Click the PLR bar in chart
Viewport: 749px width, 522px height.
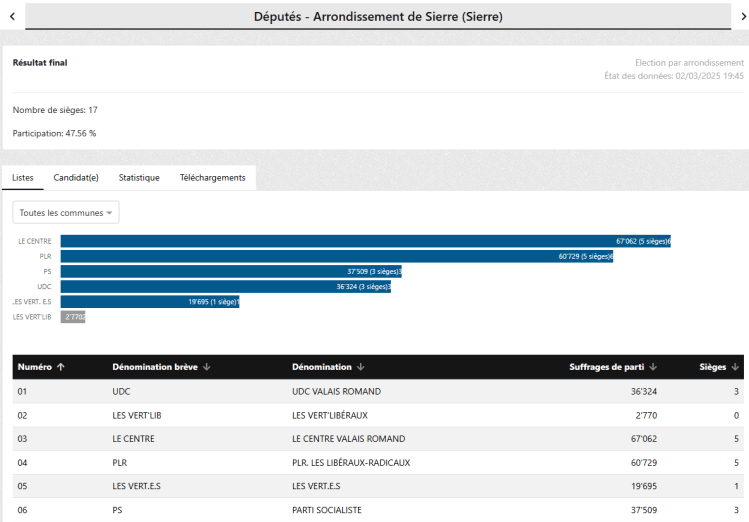tap(336, 256)
